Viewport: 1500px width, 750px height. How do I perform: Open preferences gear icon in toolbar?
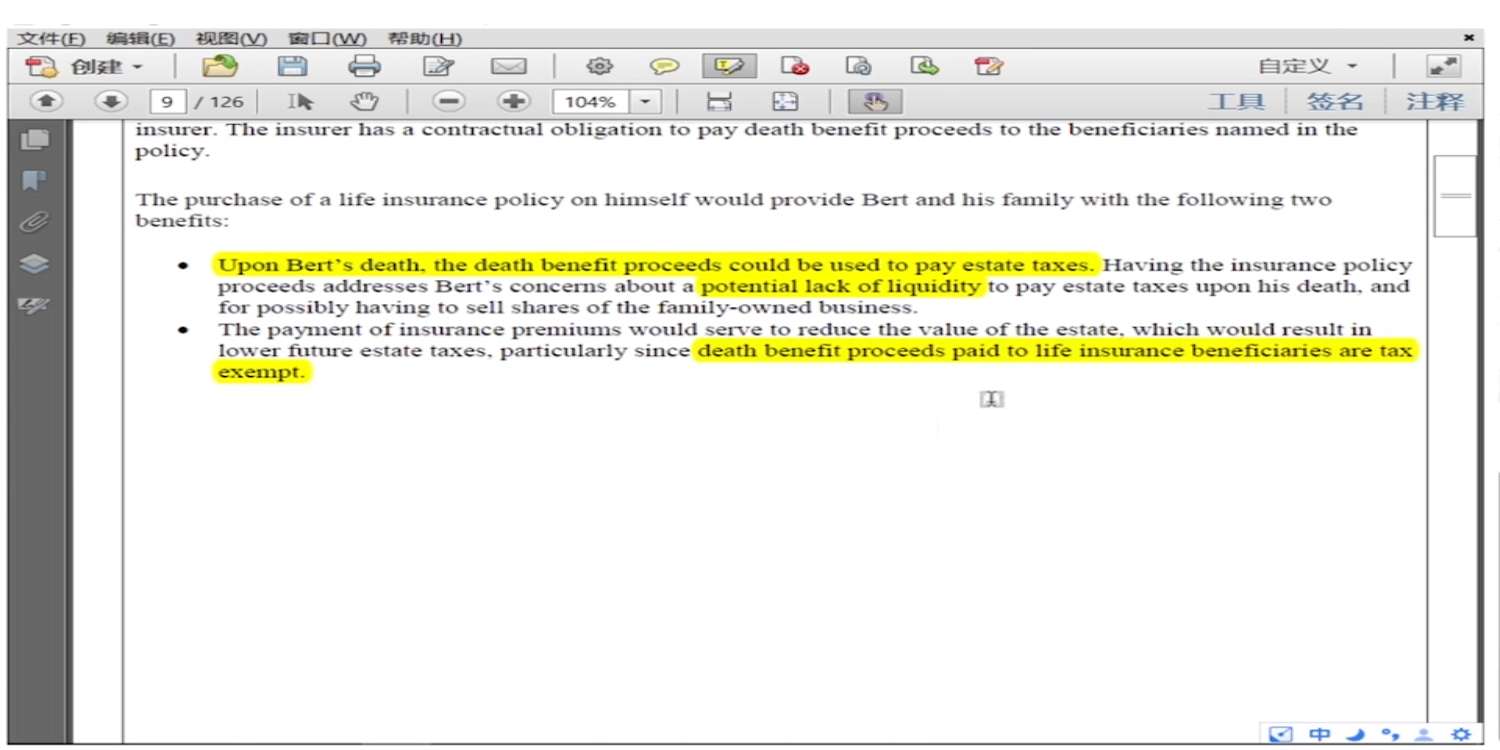599,67
